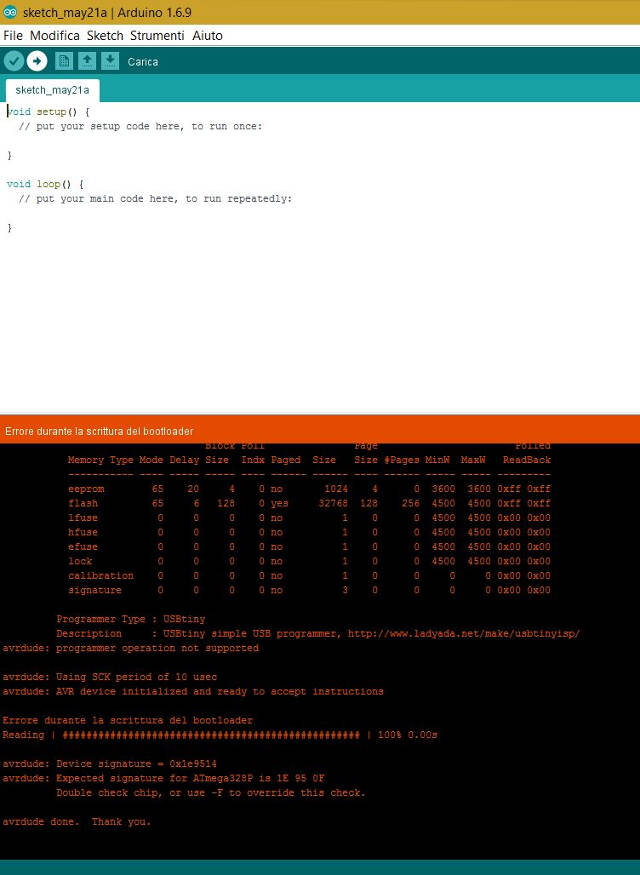This screenshot has height=875, width=640.
Task: Click 'avrdude done. Thank you.' line
Action: click(76, 823)
